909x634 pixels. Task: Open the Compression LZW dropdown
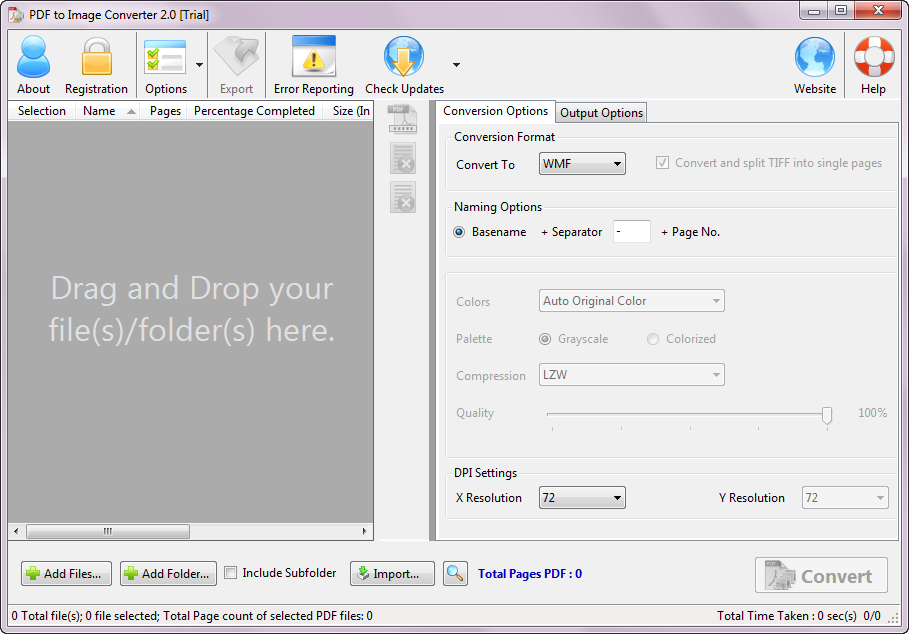point(631,375)
